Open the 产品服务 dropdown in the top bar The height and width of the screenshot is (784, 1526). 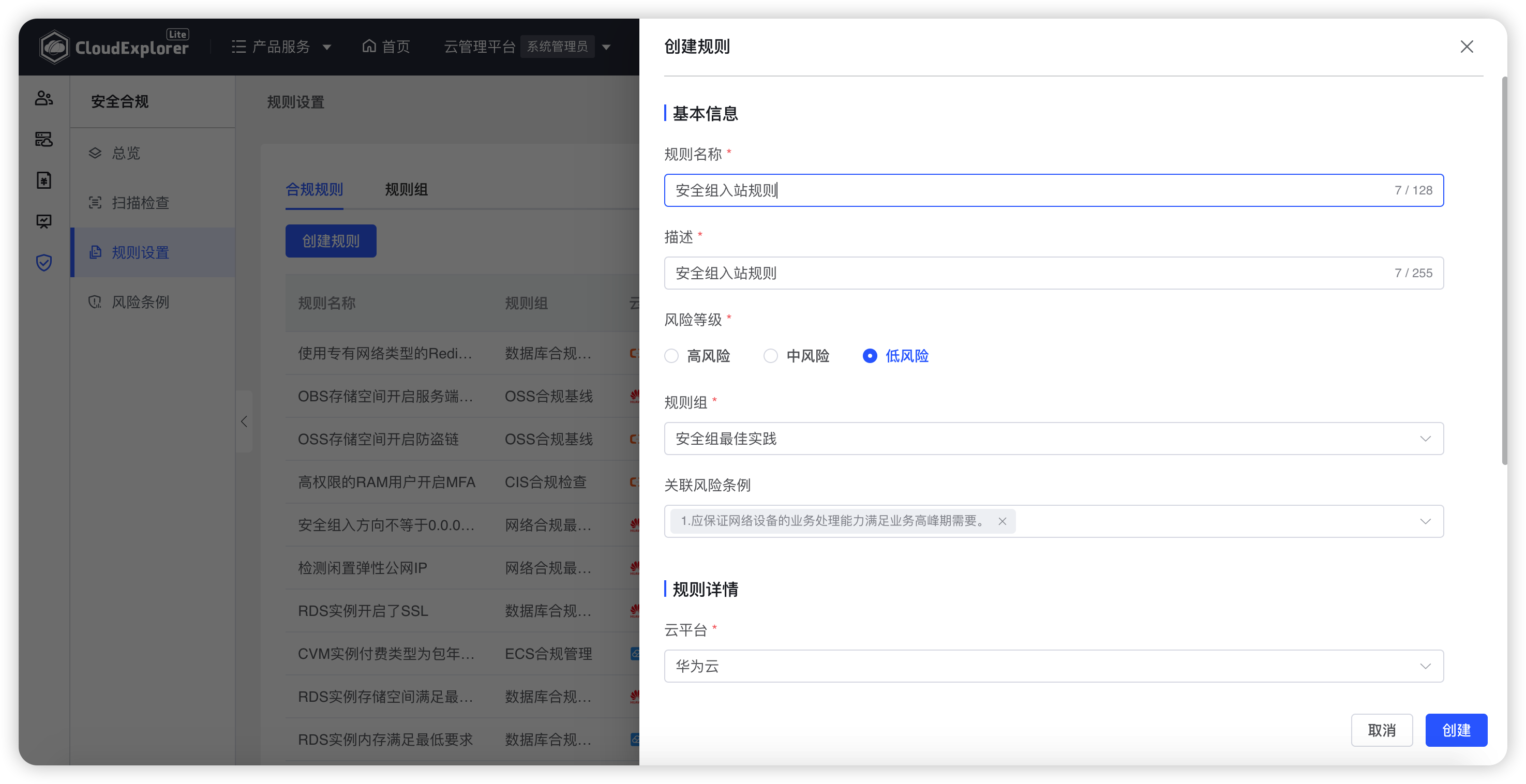coord(281,46)
